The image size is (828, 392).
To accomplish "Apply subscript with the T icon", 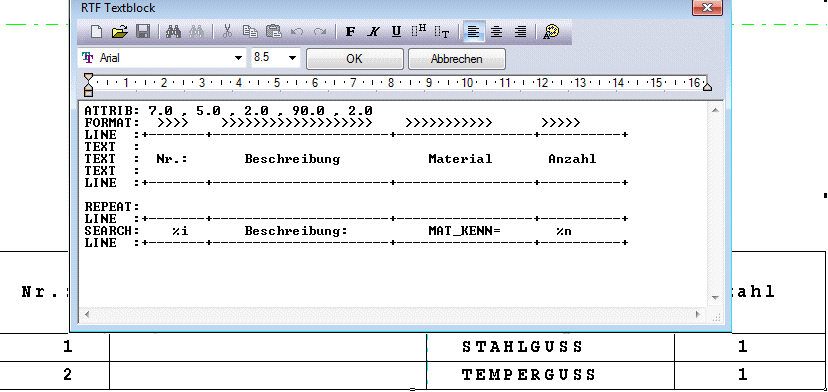I will click(442, 32).
